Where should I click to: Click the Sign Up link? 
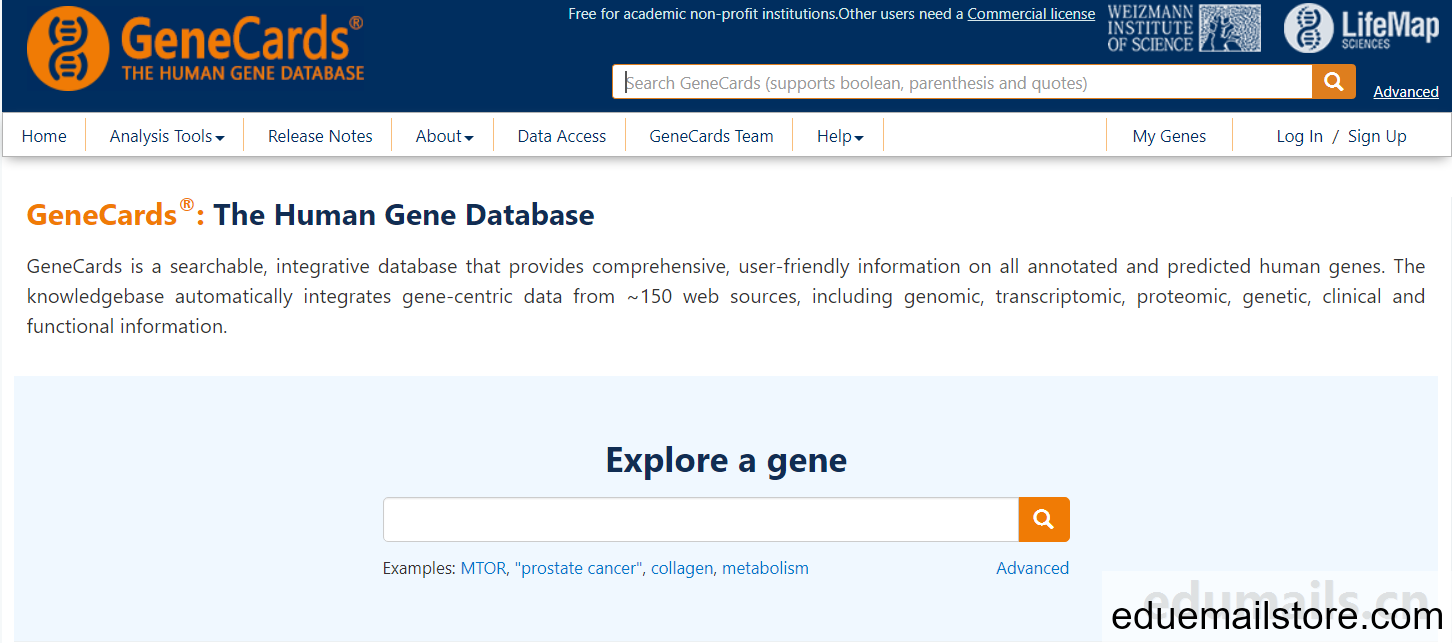(x=1377, y=136)
